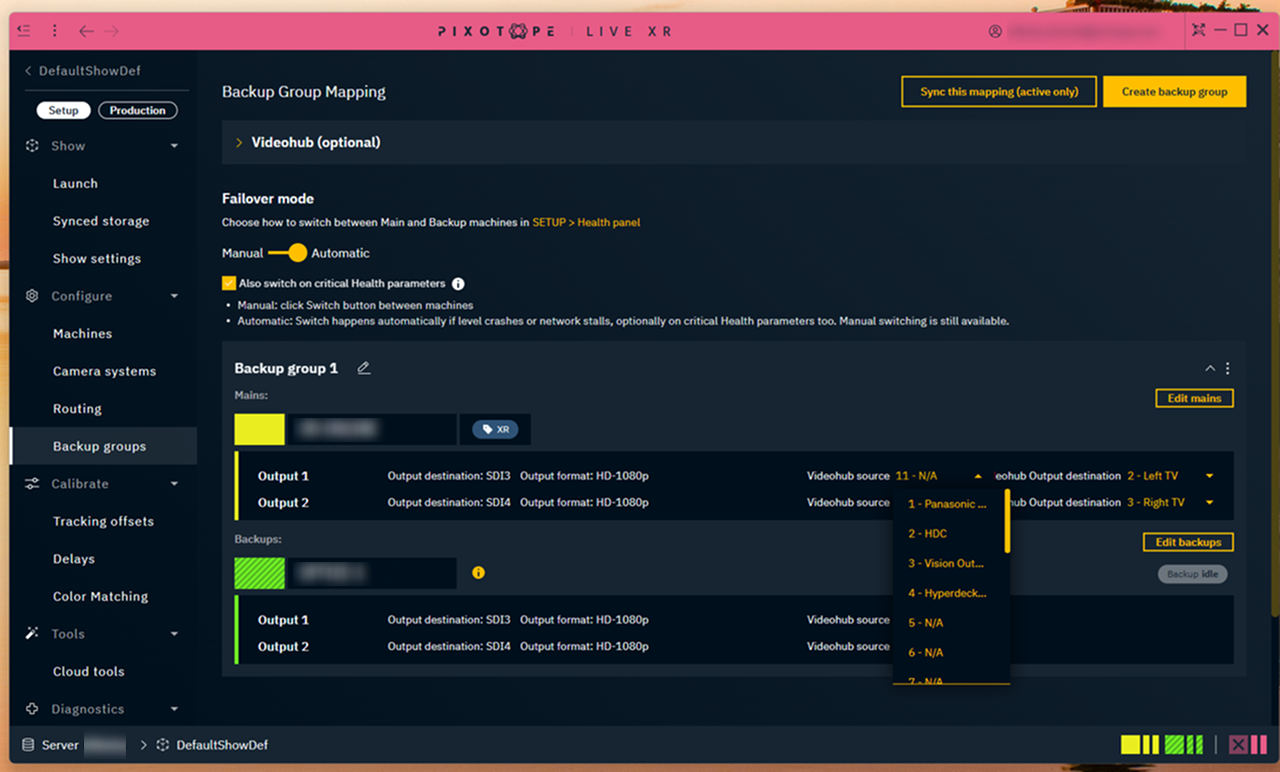This screenshot has width=1280, height=772.
Task: Open the three-dot menu for Backup group 1
Action: (x=1228, y=369)
